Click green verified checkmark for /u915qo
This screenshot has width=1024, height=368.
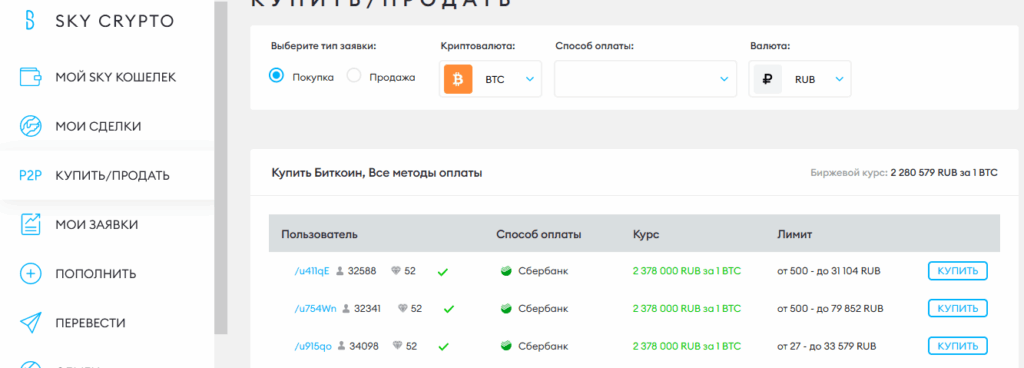coord(443,346)
